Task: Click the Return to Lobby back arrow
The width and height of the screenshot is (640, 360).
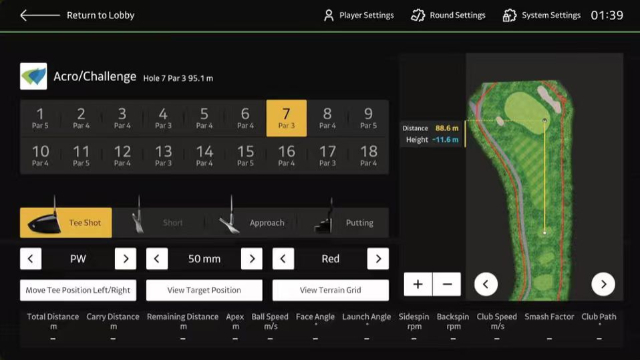Action: pyautogui.click(x=40, y=16)
